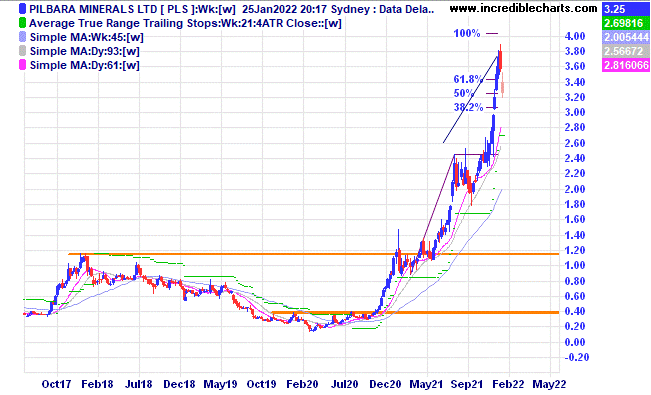This screenshot has height=395, width=651.
Task: Click the lavender 2.005444 value box
Action: 626,37
